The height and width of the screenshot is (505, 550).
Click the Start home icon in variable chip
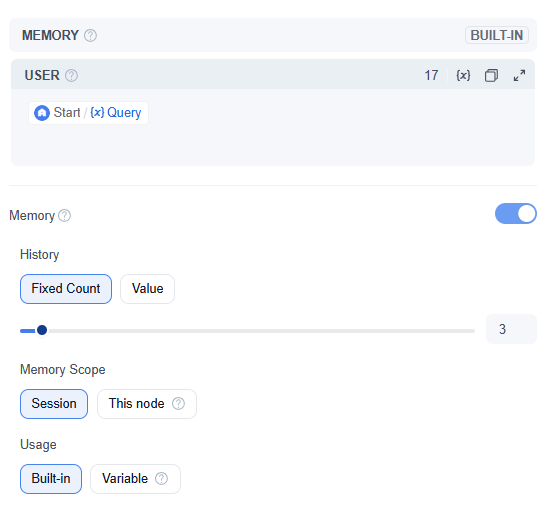[x=42, y=113]
